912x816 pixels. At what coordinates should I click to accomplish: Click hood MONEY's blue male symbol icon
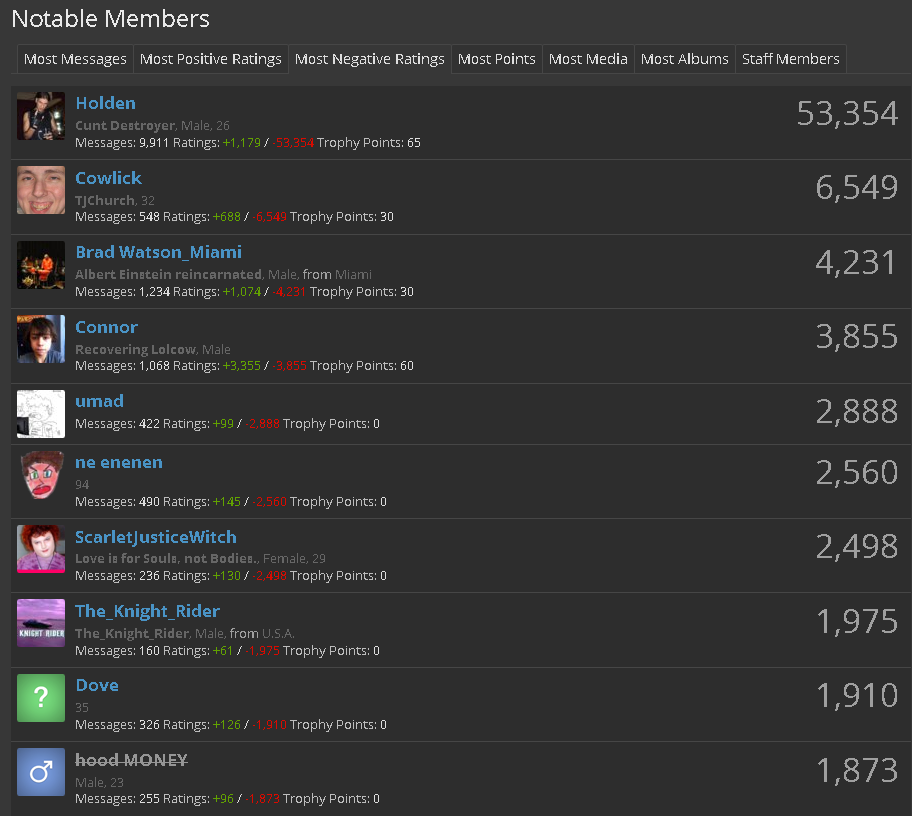click(x=41, y=772)
